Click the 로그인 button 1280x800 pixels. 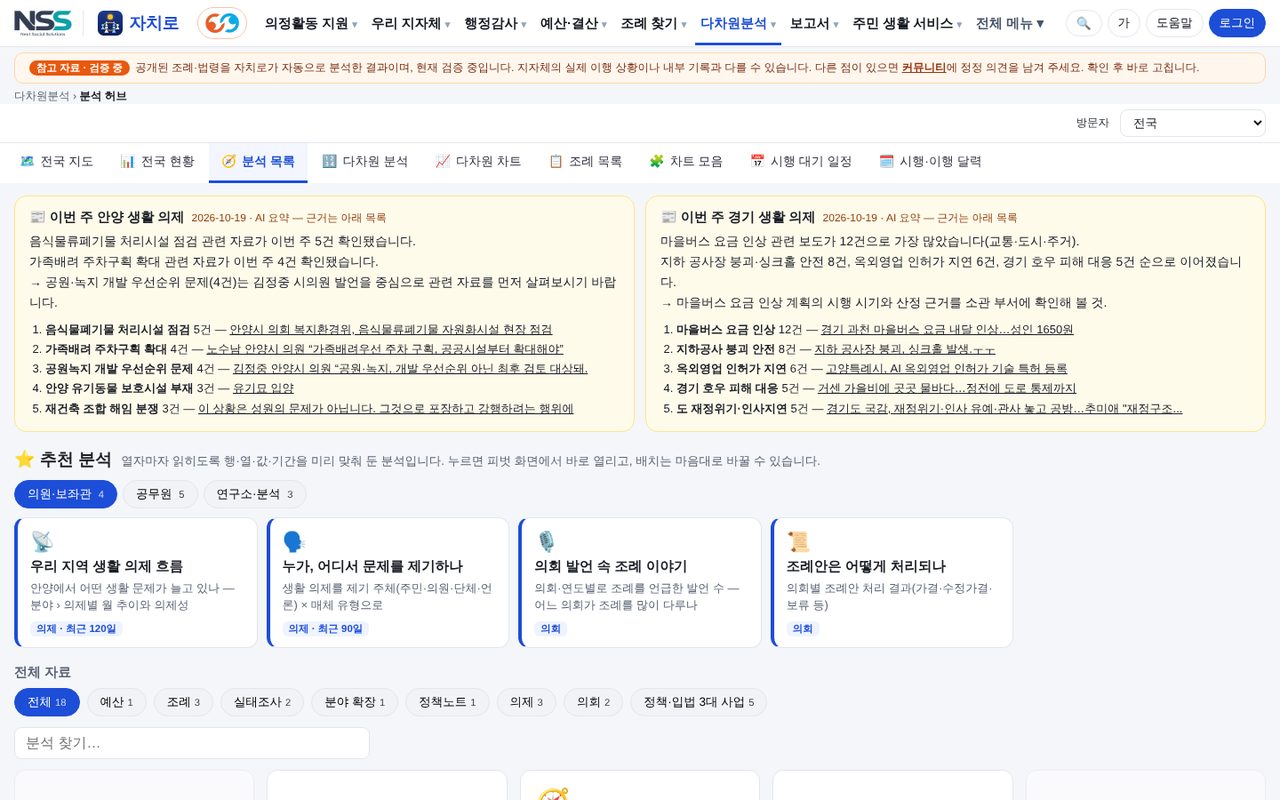(1237, 23)
